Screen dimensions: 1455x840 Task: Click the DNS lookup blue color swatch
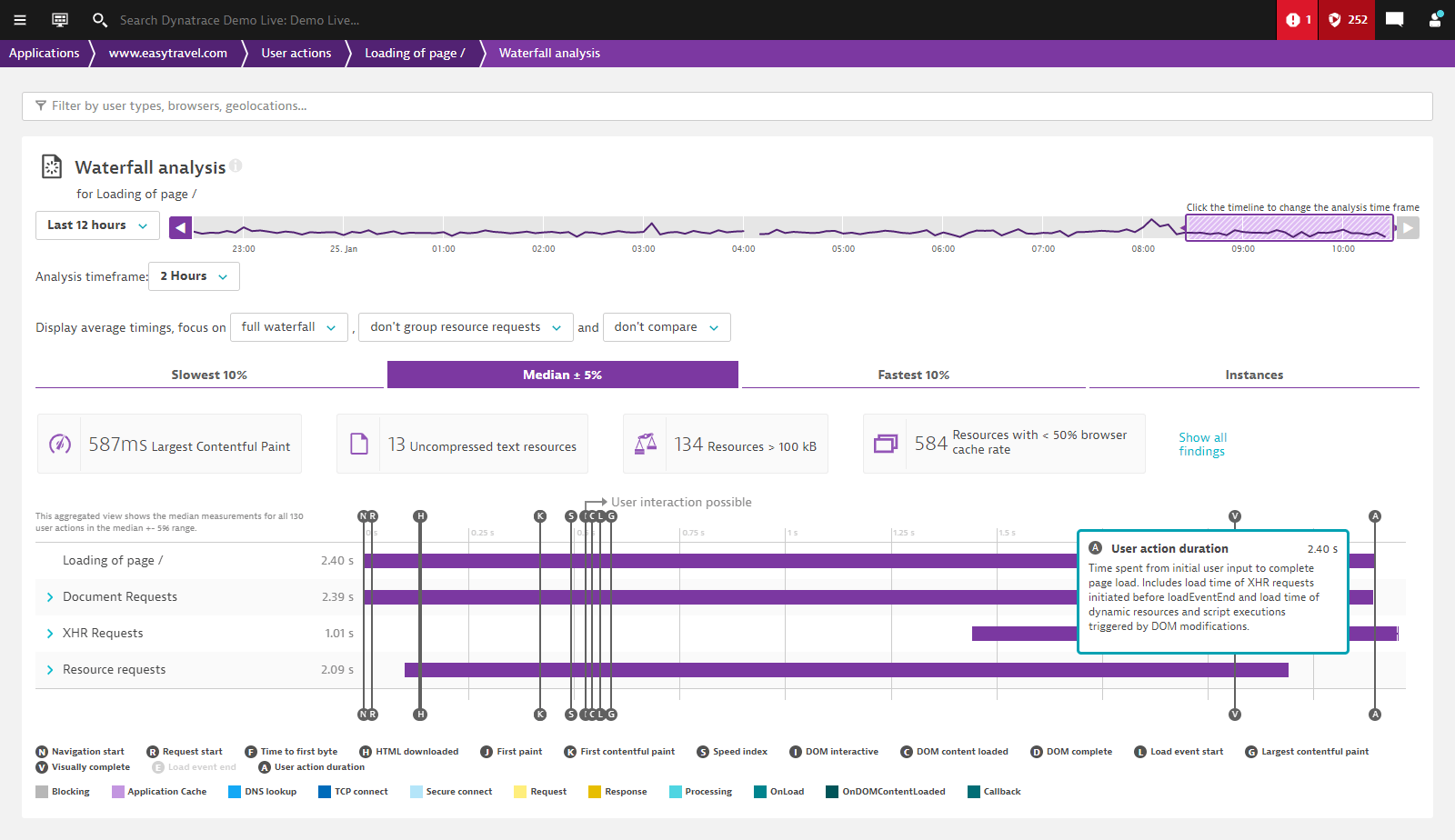(235, 792)
